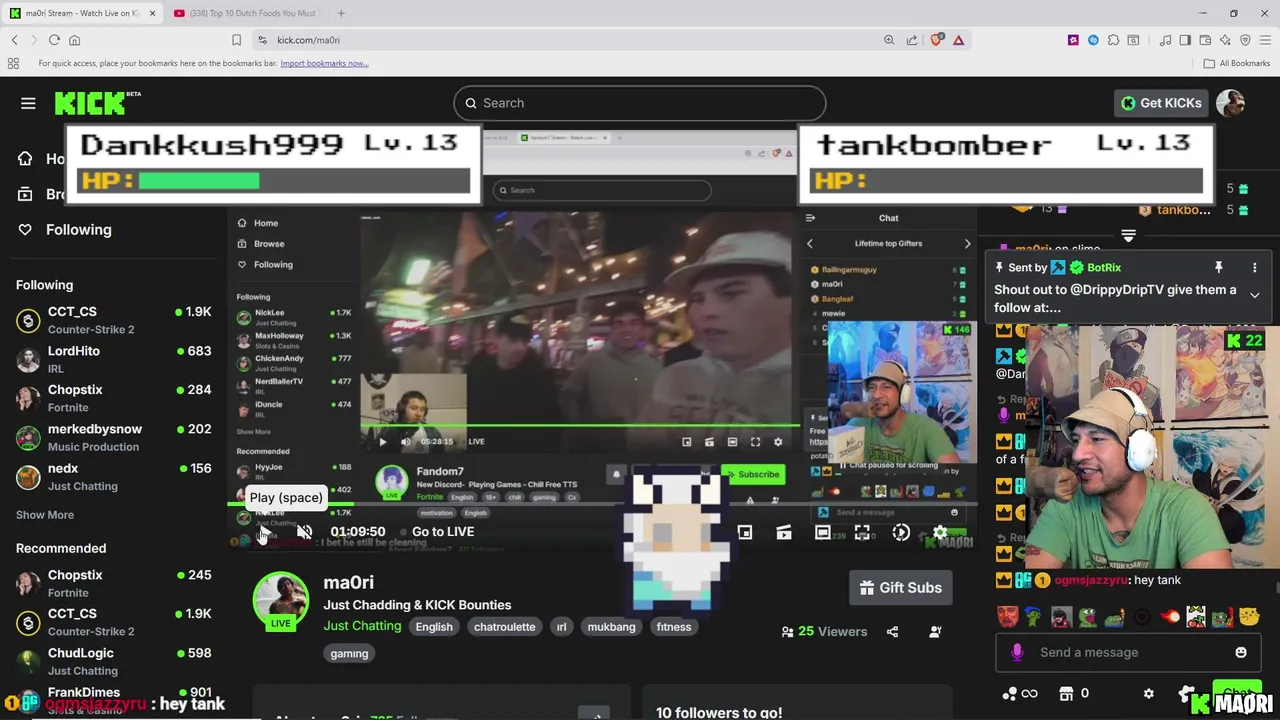The image size is (1280, 720).
Task: Open the chat shop icon
Action: point(1065,693)
